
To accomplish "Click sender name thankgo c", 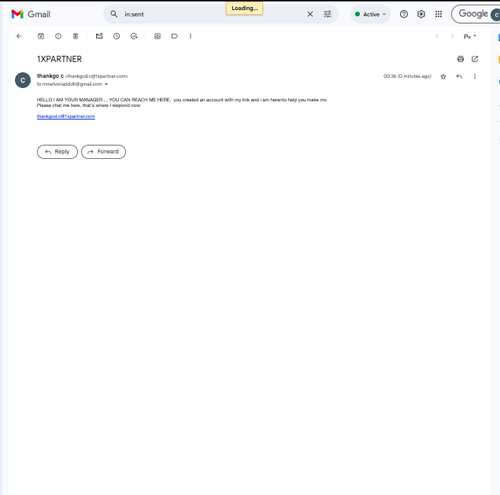I will pos(50,76).
